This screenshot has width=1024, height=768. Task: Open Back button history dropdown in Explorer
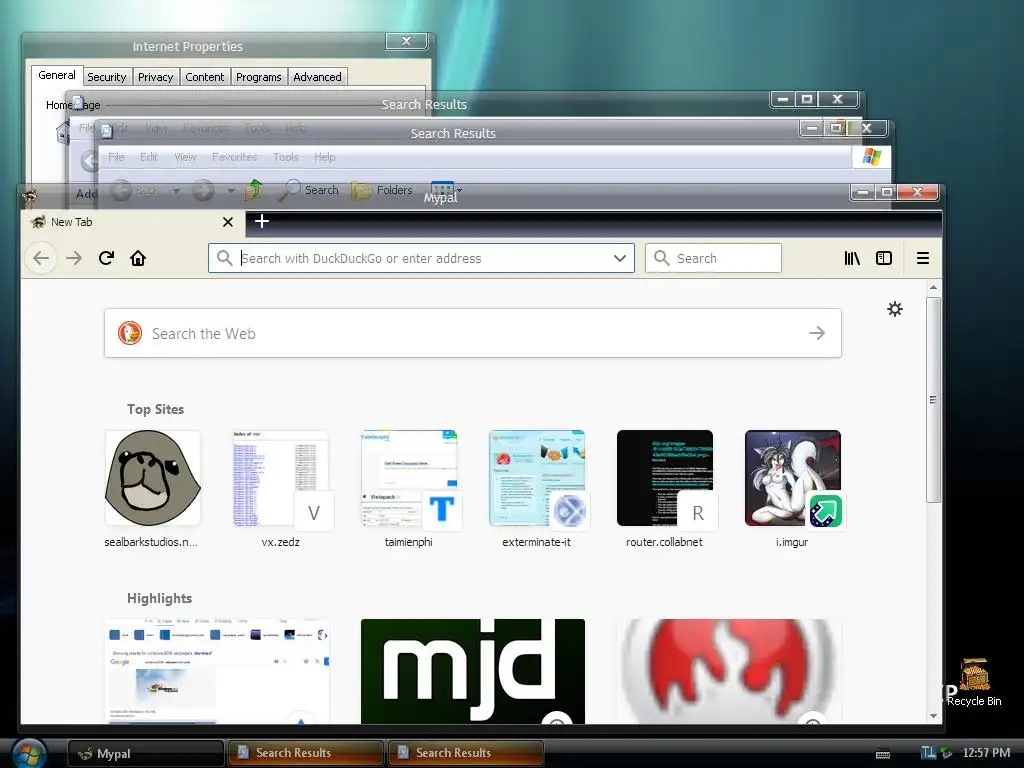(176, 191)
